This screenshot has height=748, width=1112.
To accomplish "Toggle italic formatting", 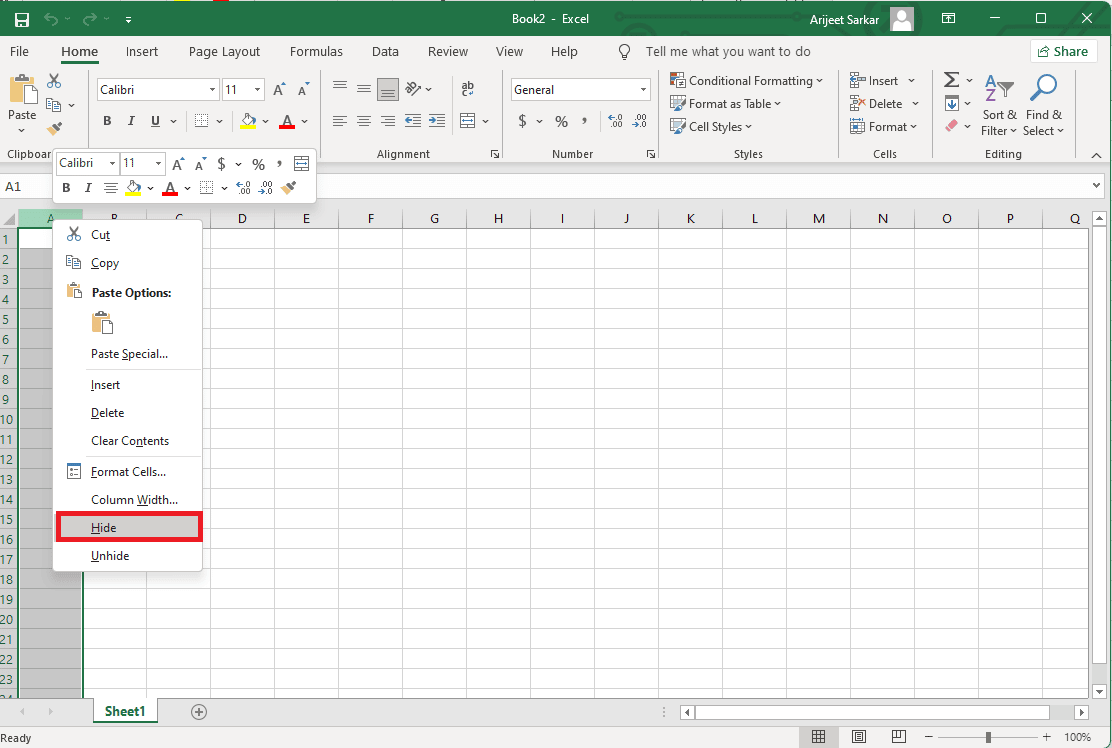I will 133,121.
